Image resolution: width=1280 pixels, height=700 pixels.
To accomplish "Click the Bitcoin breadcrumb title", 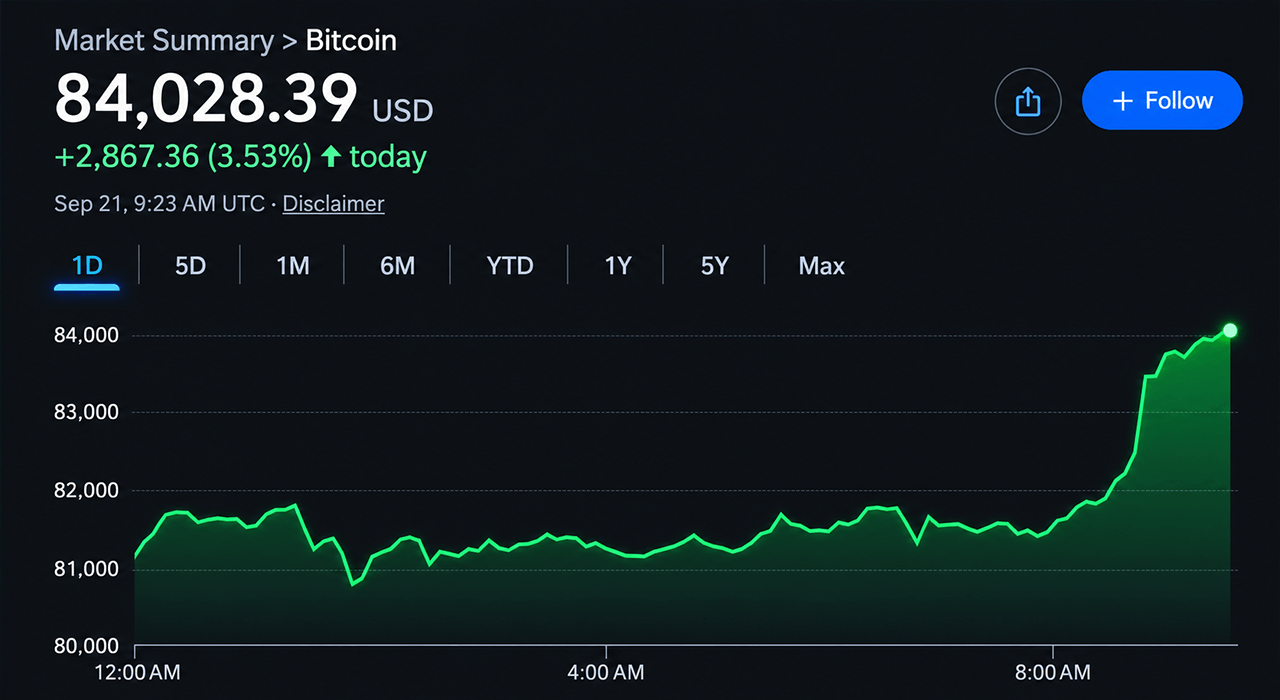I will (x=351, y=41).
